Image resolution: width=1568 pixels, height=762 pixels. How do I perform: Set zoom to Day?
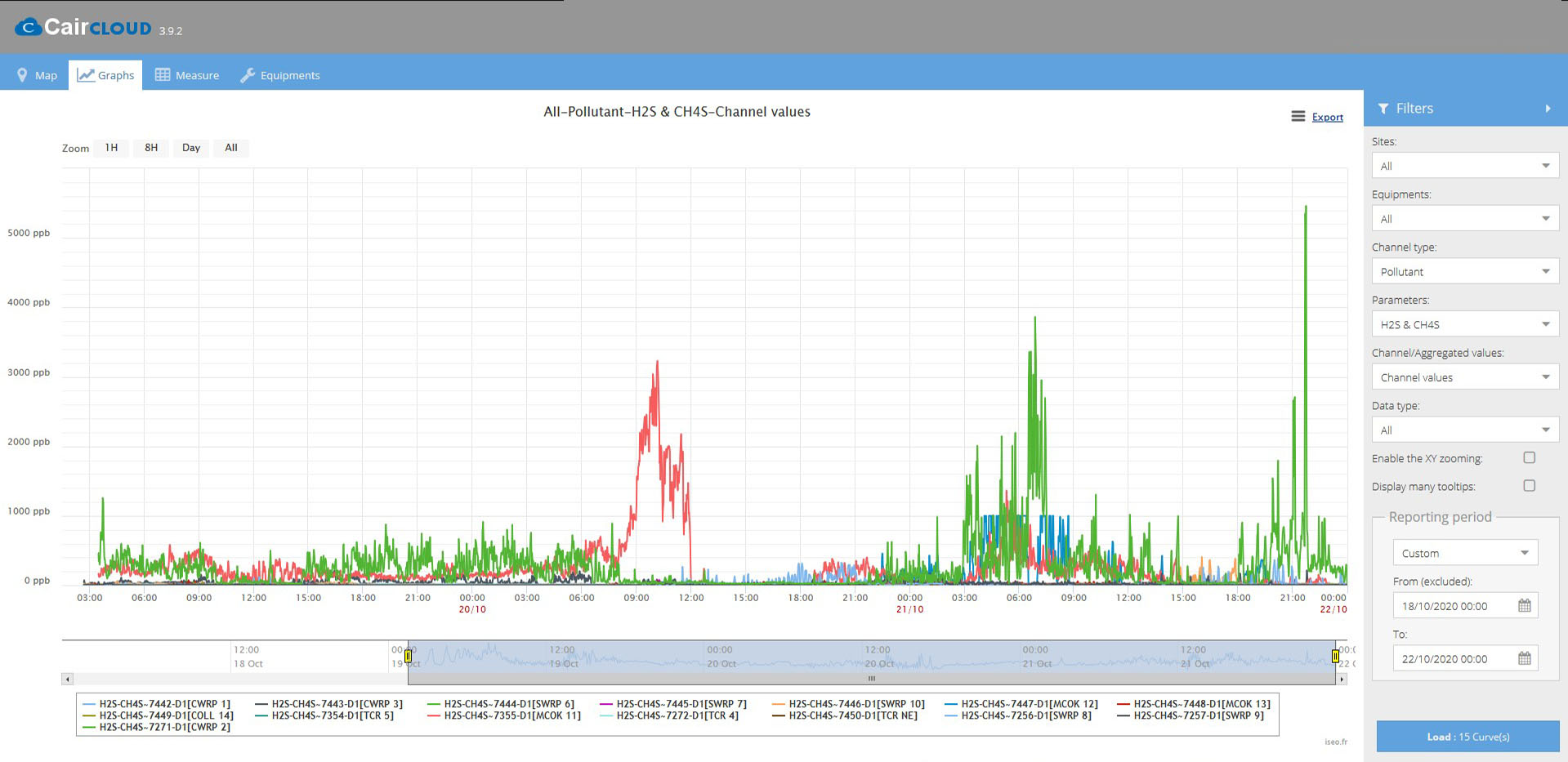[191, 148]
